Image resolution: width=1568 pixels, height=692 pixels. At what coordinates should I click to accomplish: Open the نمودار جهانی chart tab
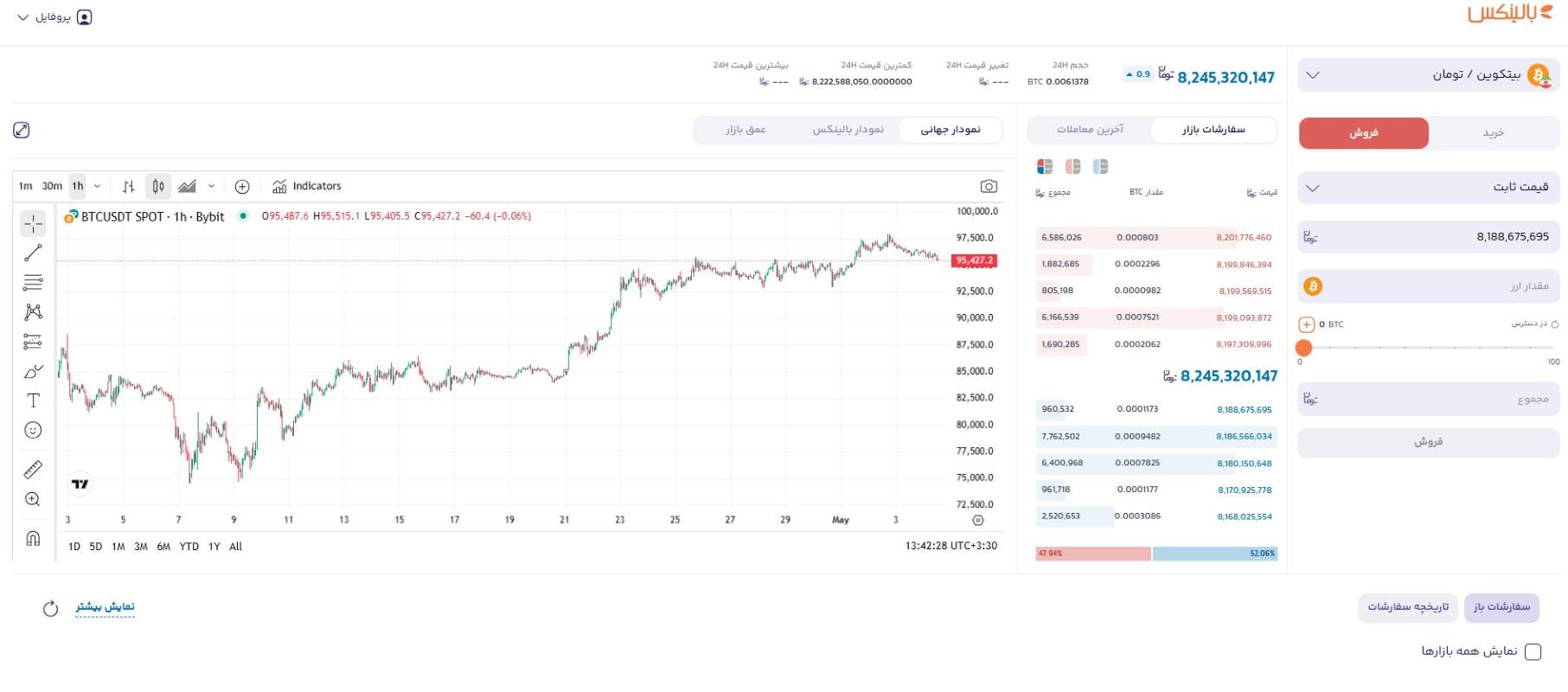tap(950, 130)
